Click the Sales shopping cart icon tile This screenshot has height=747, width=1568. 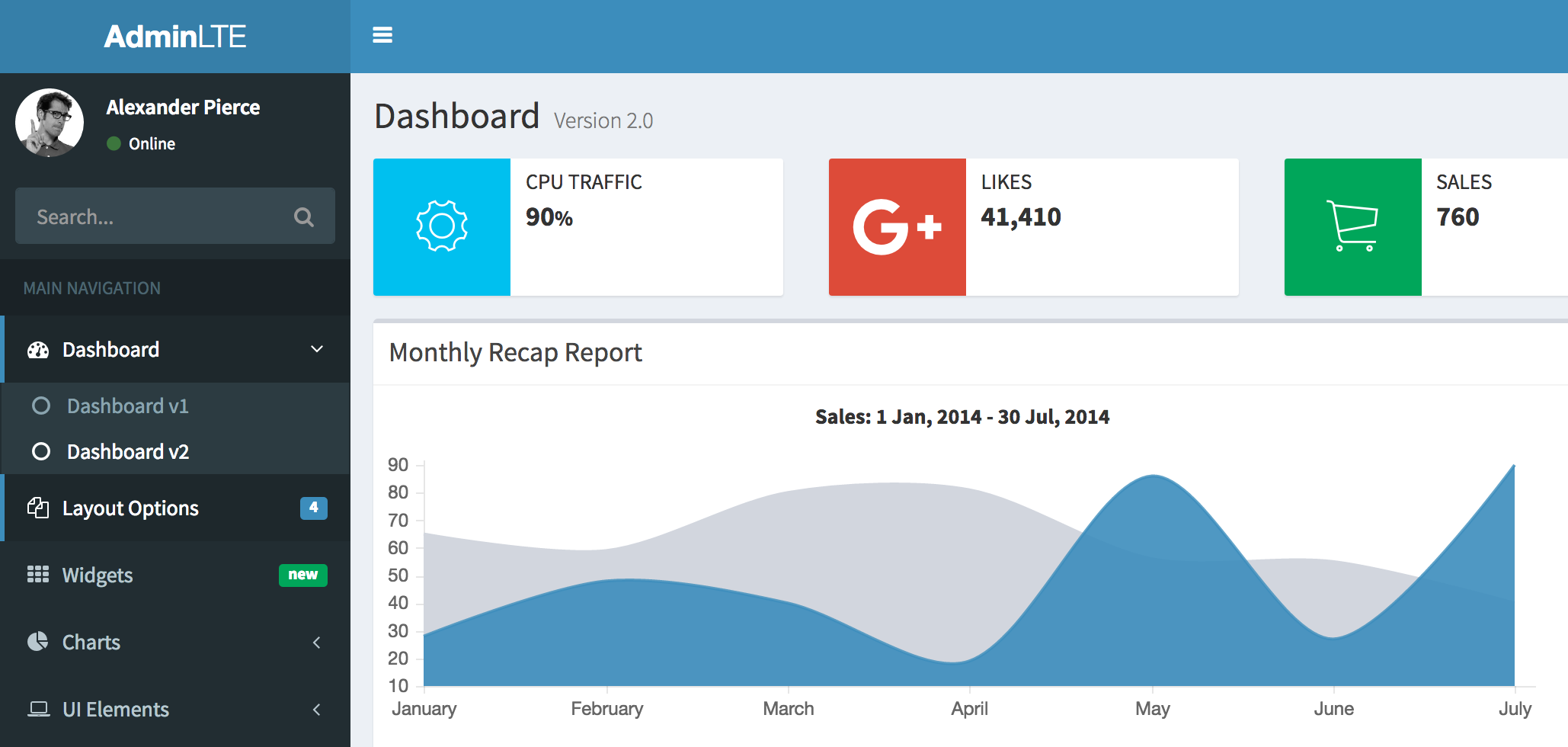[1353, 227]
